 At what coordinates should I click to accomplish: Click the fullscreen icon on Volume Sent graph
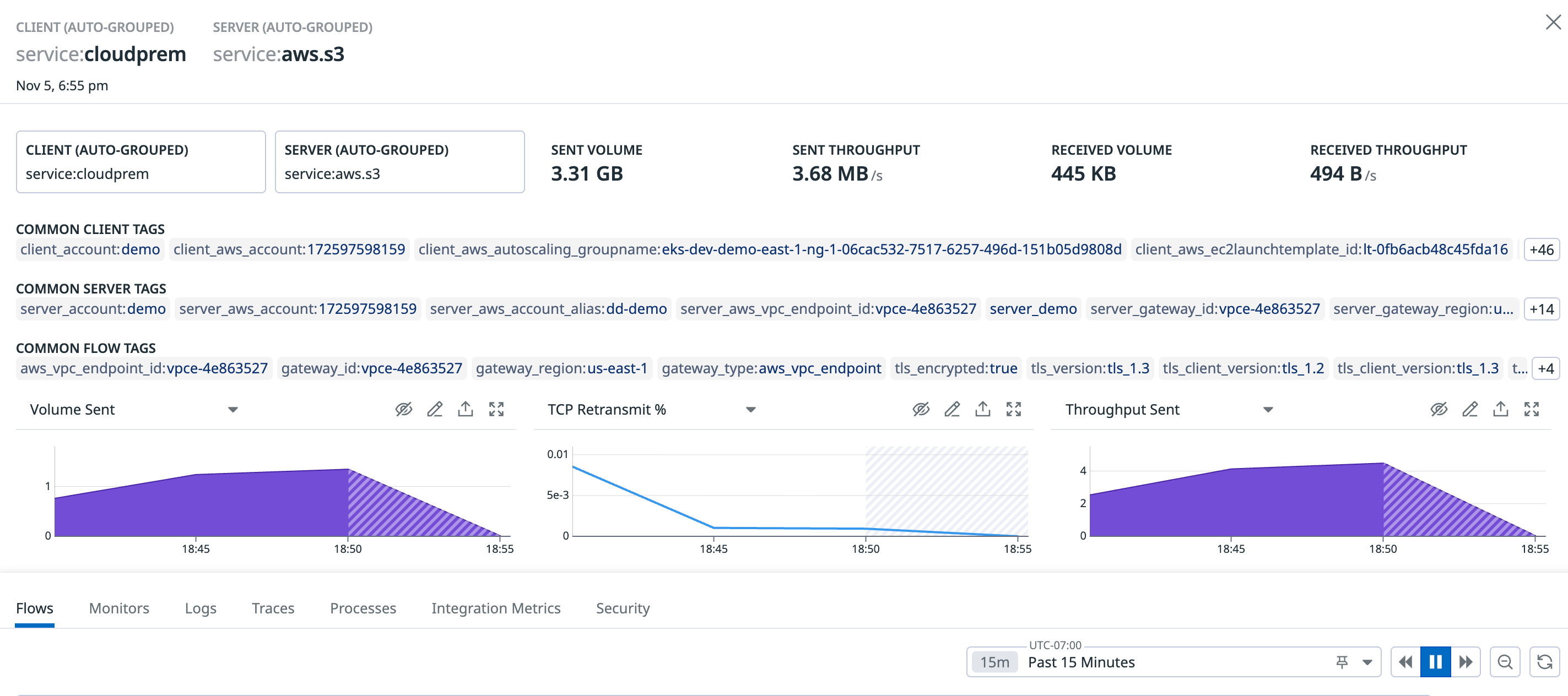496,410
